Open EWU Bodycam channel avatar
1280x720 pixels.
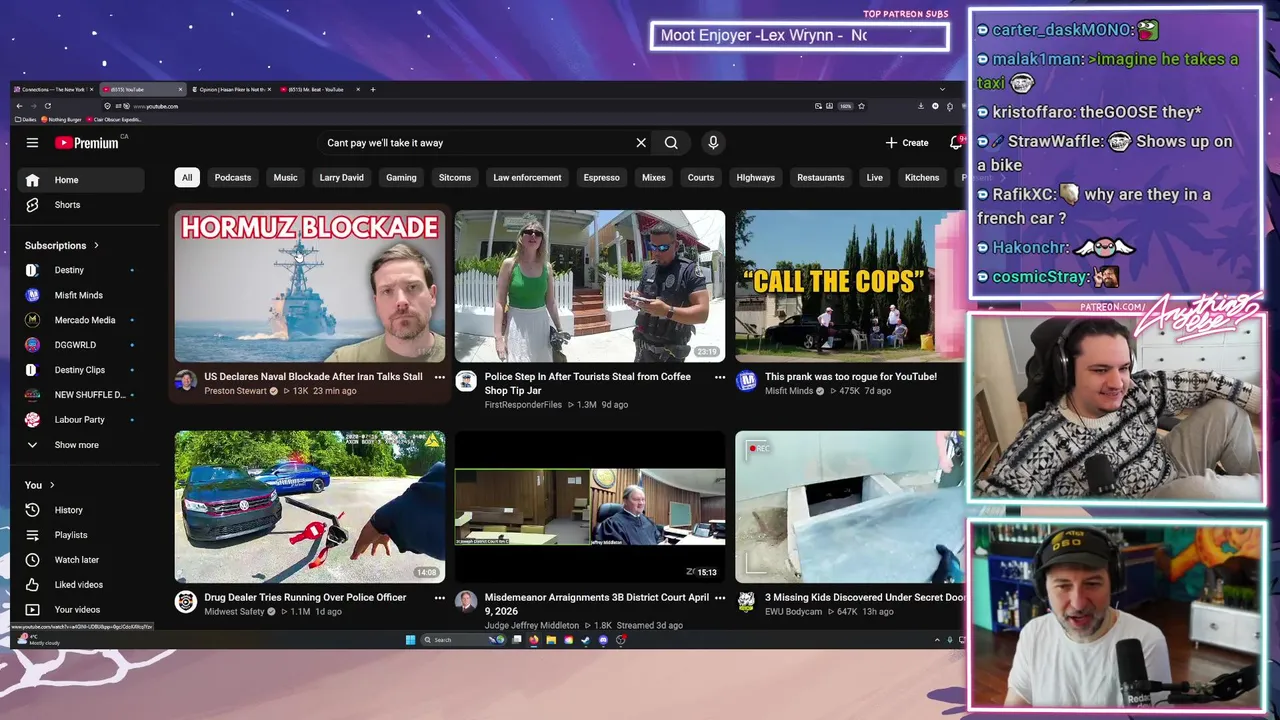[746, 601]
